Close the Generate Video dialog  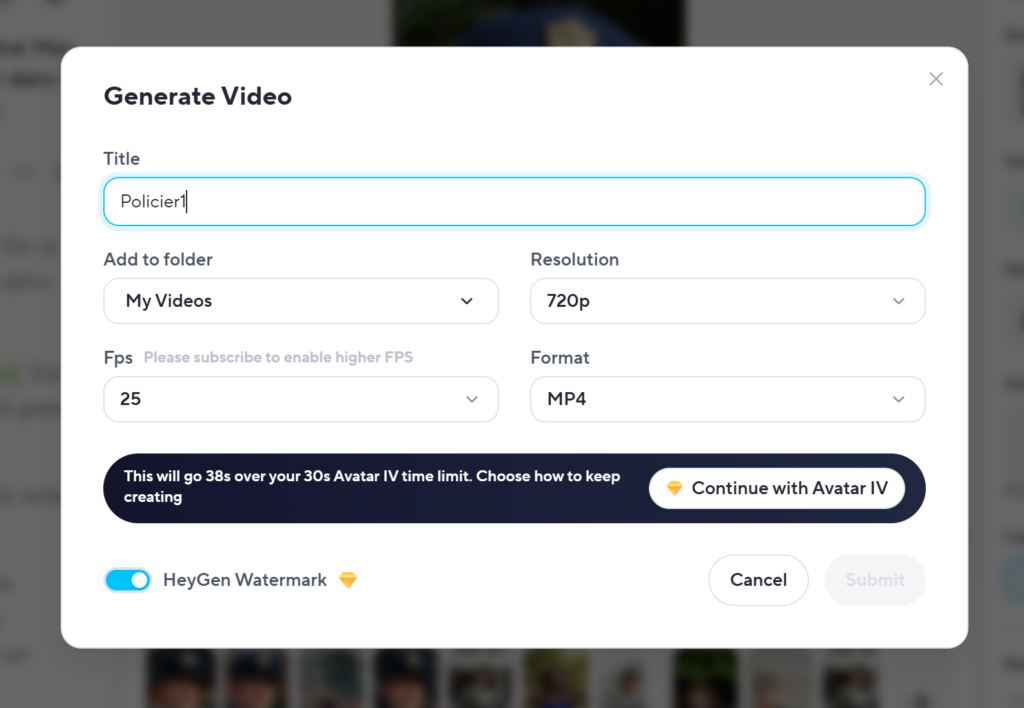click(935, 79)
